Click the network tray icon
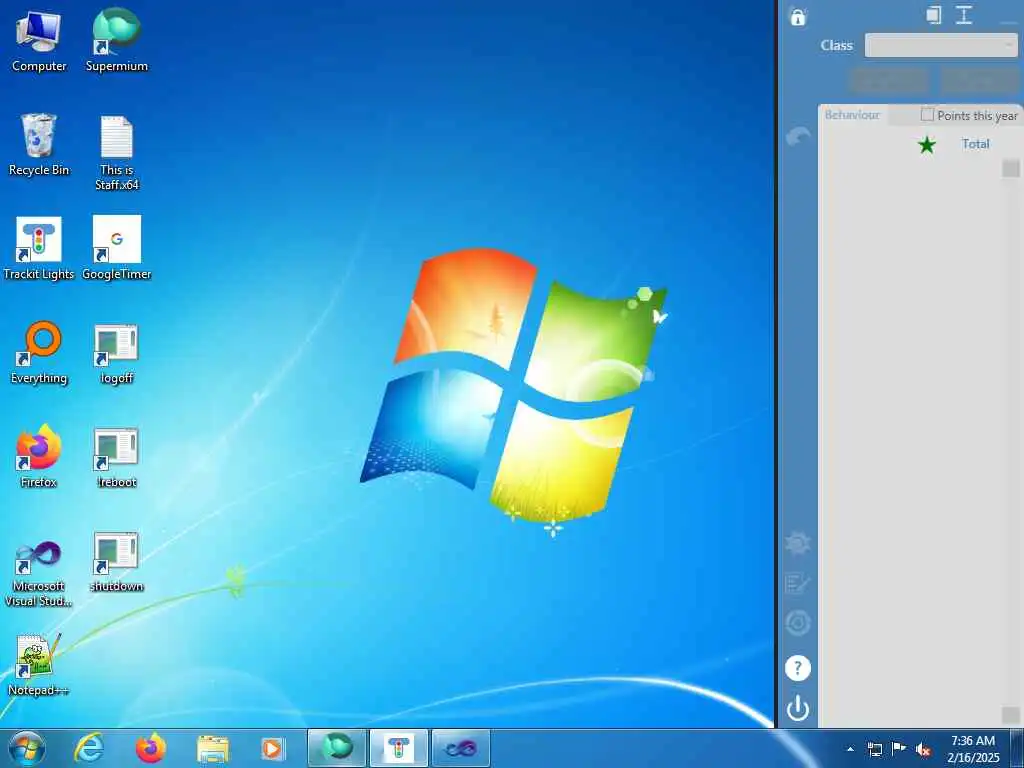 click(874, 749)
